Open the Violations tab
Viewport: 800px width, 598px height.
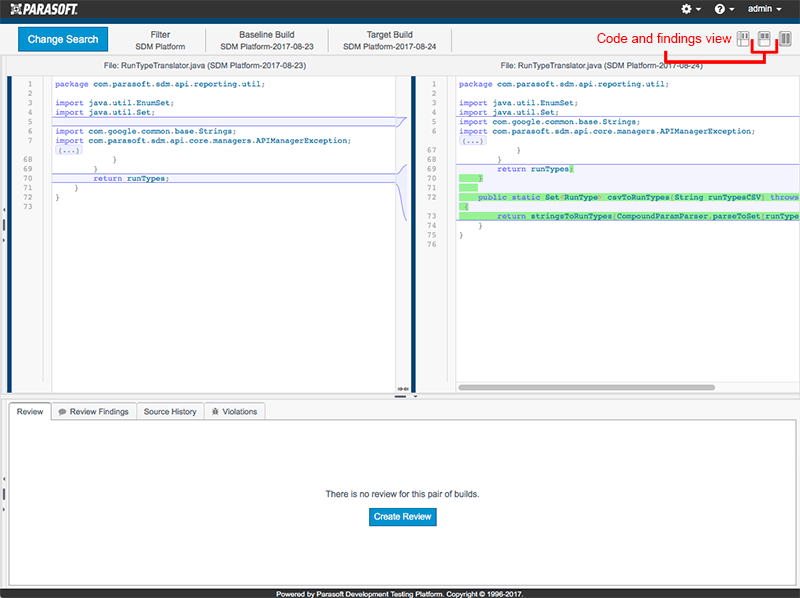(x=235, y=411)
